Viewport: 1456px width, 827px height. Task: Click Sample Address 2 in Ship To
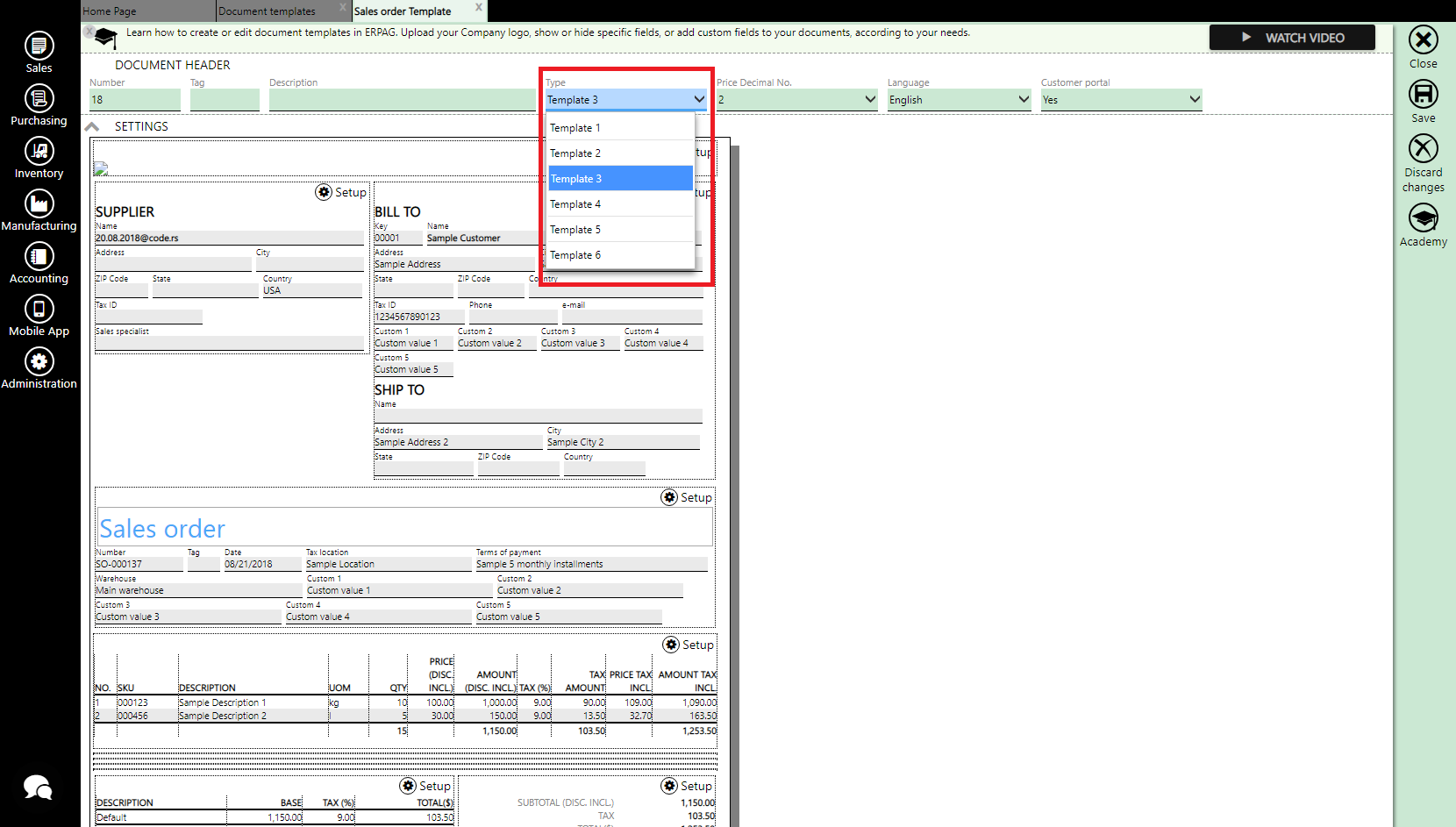coord(411,442)
